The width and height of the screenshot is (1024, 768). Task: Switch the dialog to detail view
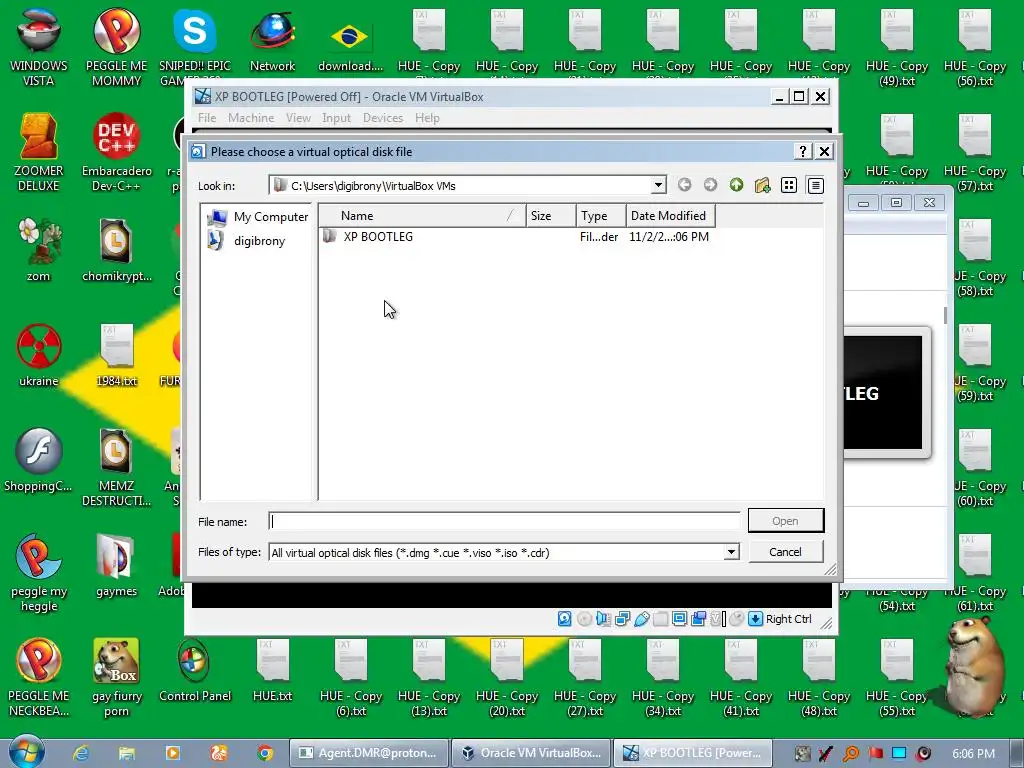point(815,185)
